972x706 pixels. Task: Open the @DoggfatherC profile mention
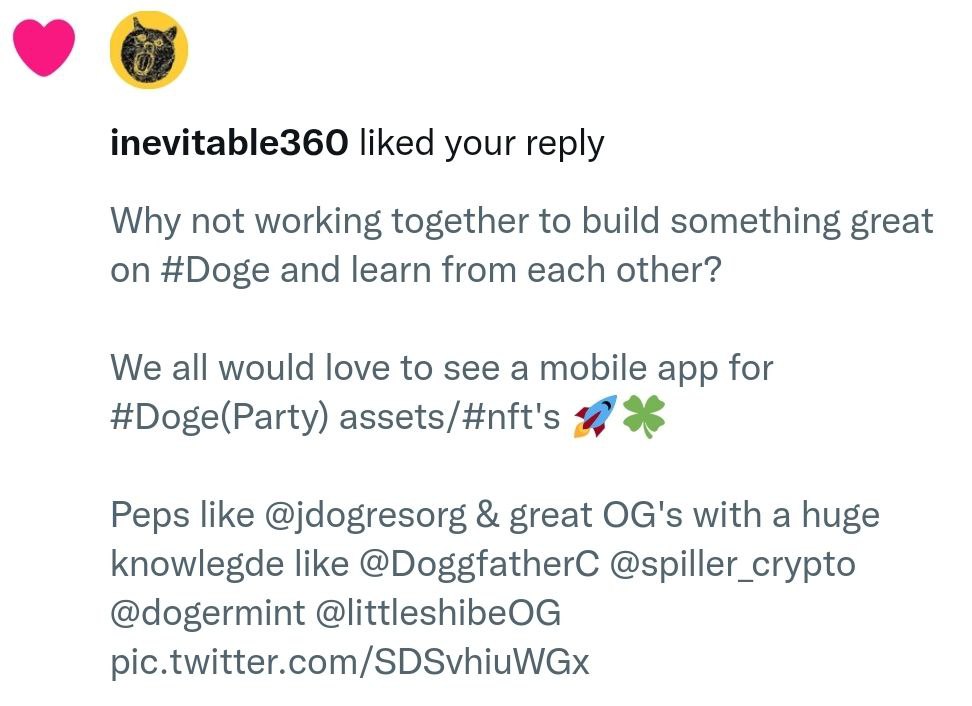(x=479, y=564)
